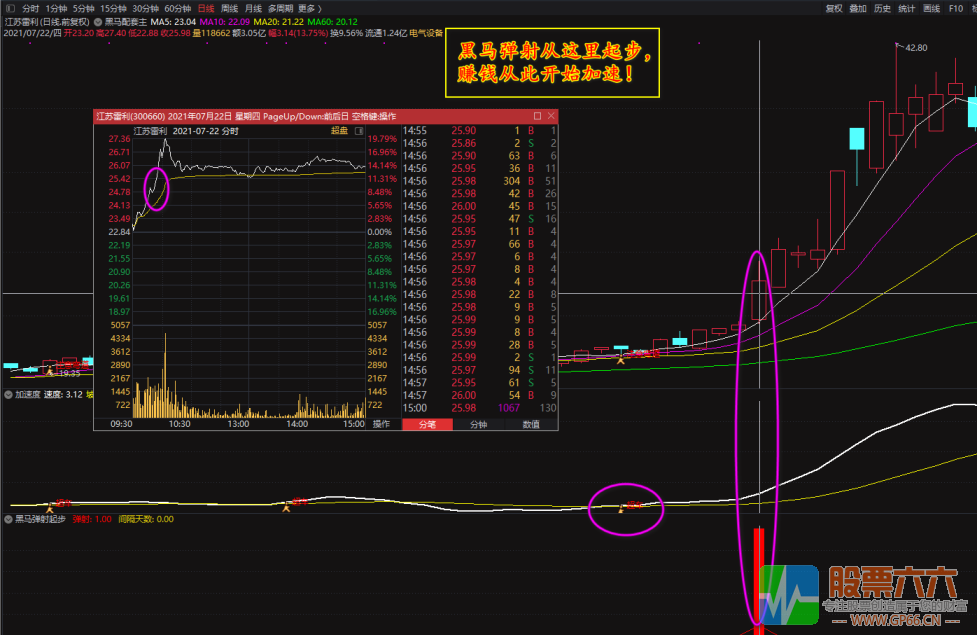Click the 速度: 3.12 value label

(63, 394)
